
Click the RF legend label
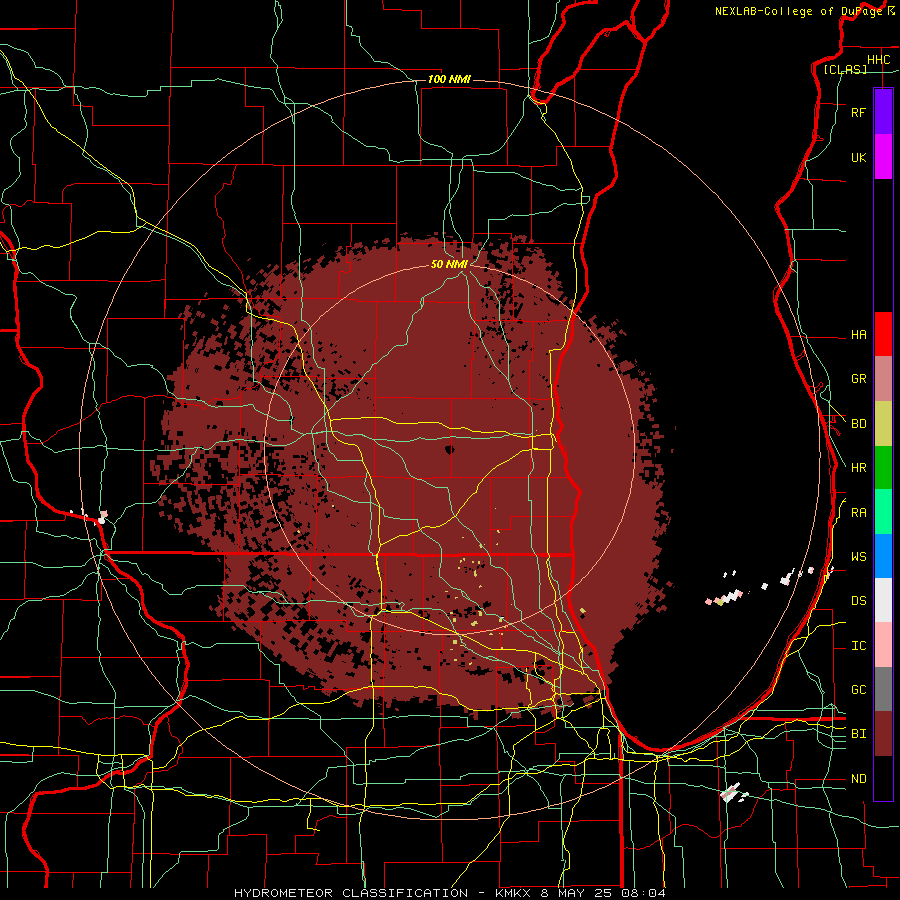point(858,112)
